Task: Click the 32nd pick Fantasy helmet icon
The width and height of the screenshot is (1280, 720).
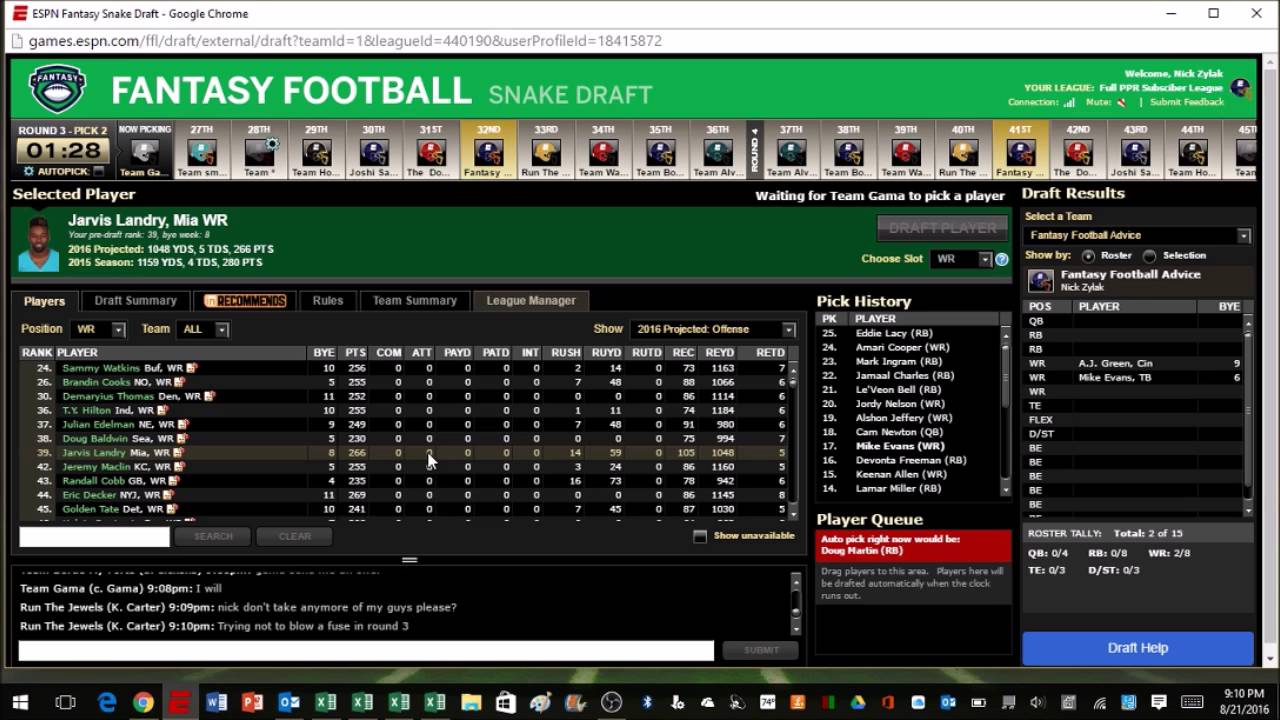Action: (489, 153)
